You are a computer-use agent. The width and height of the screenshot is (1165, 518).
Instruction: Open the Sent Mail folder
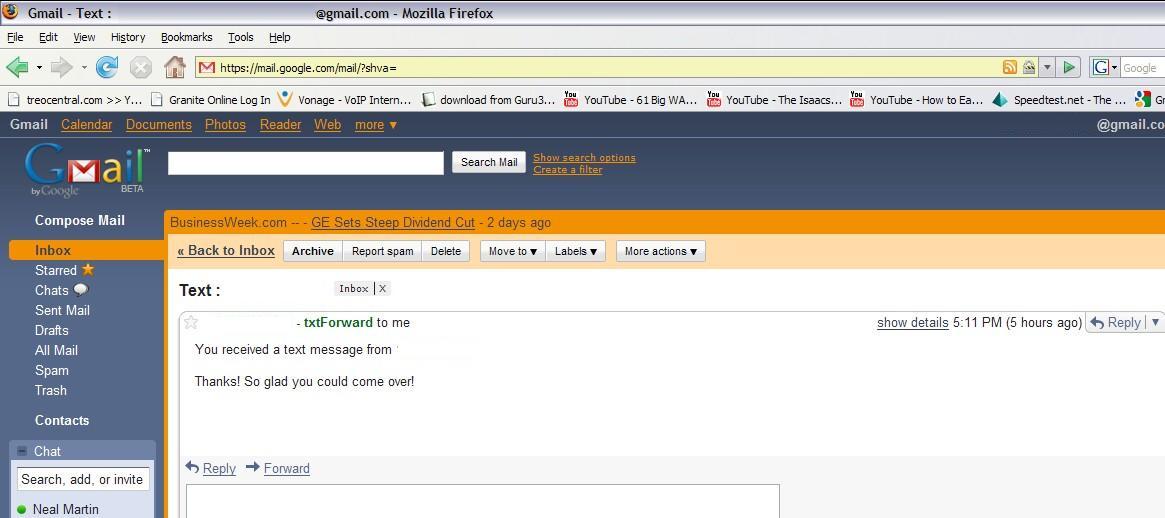[62, 310]
